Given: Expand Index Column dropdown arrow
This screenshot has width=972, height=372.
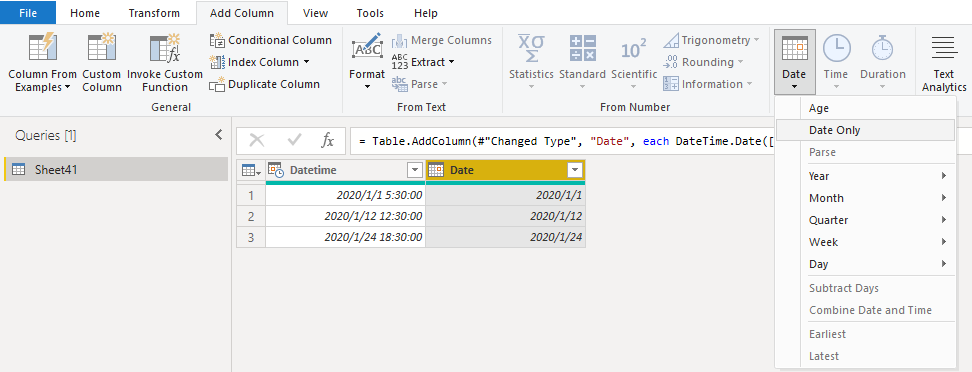Looking at the screenshot, I should coord(306,62).
